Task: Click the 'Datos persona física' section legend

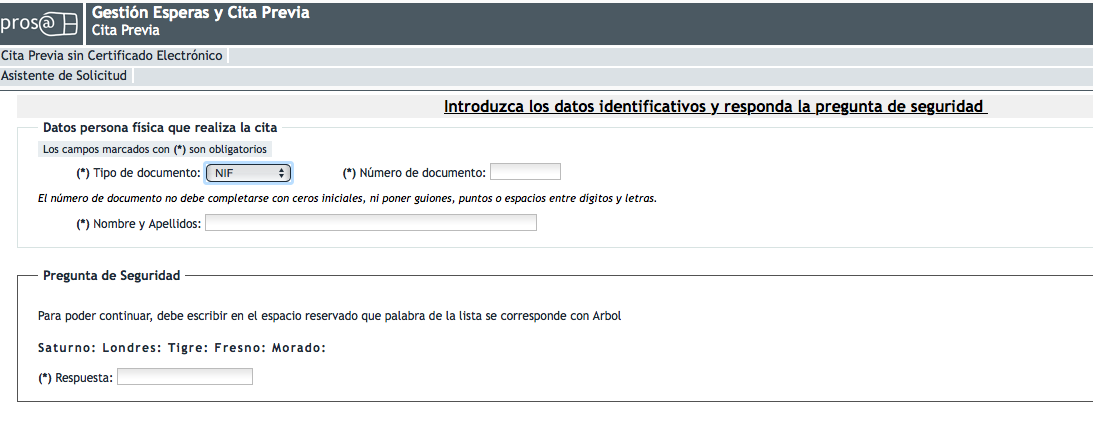Action: click(160, 127)
